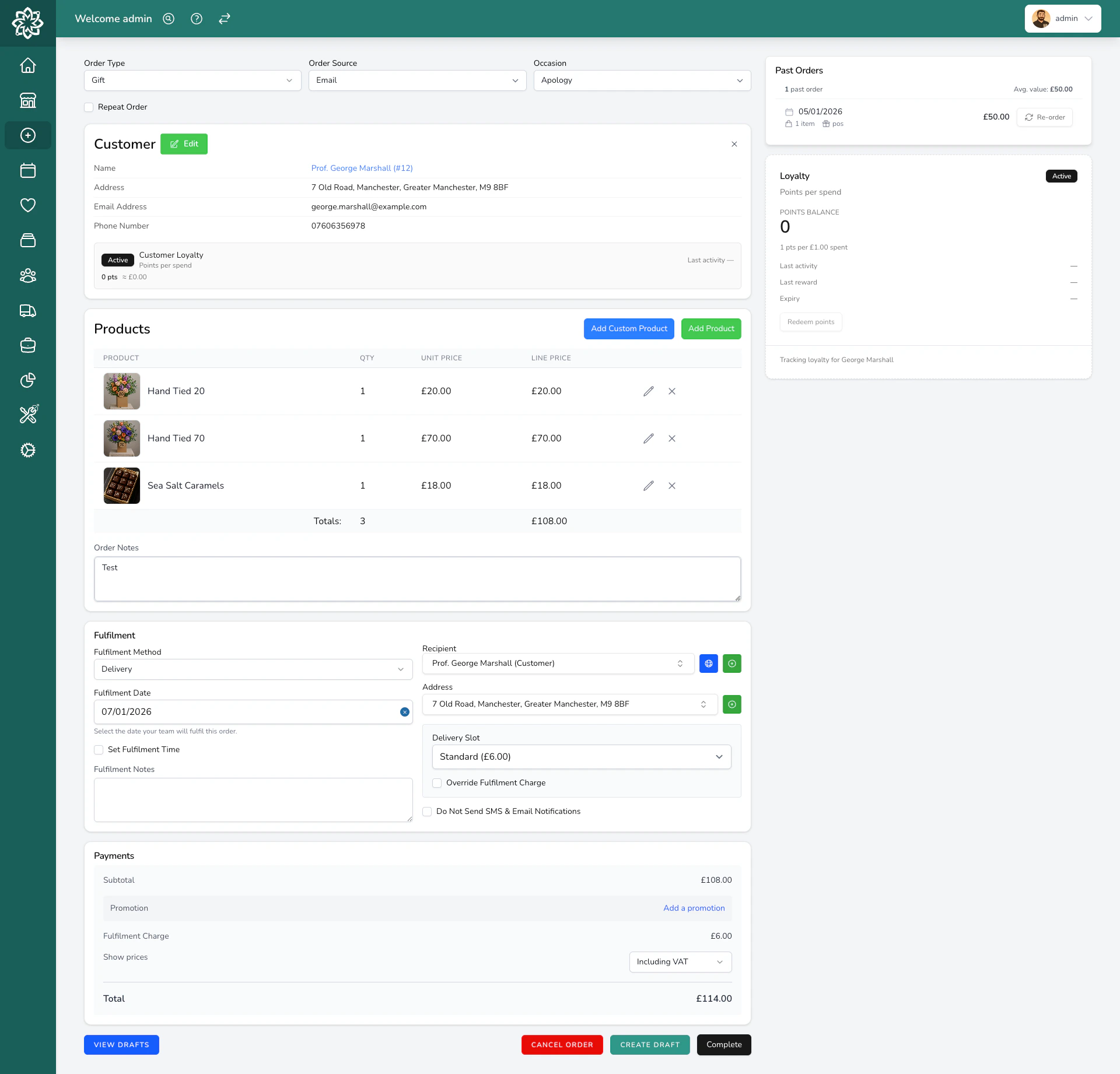Click the Add a promotion link

[x=694, y=908]
